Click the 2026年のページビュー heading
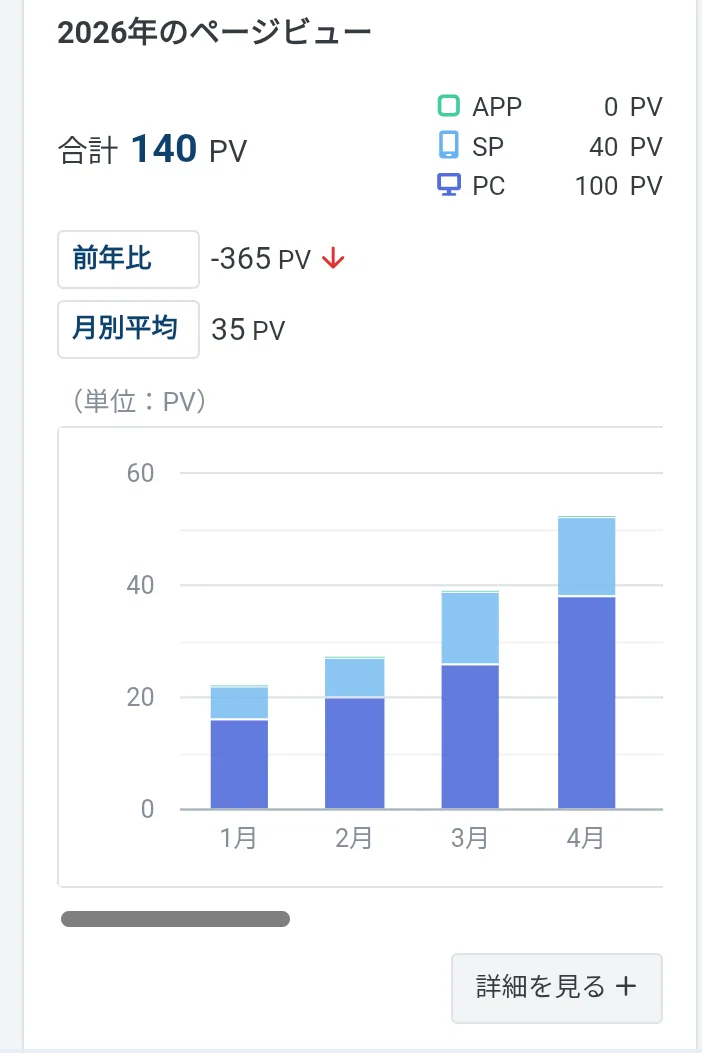This screenshot has width=702, height=1053. pyautogui.click(x=214, y=32)
